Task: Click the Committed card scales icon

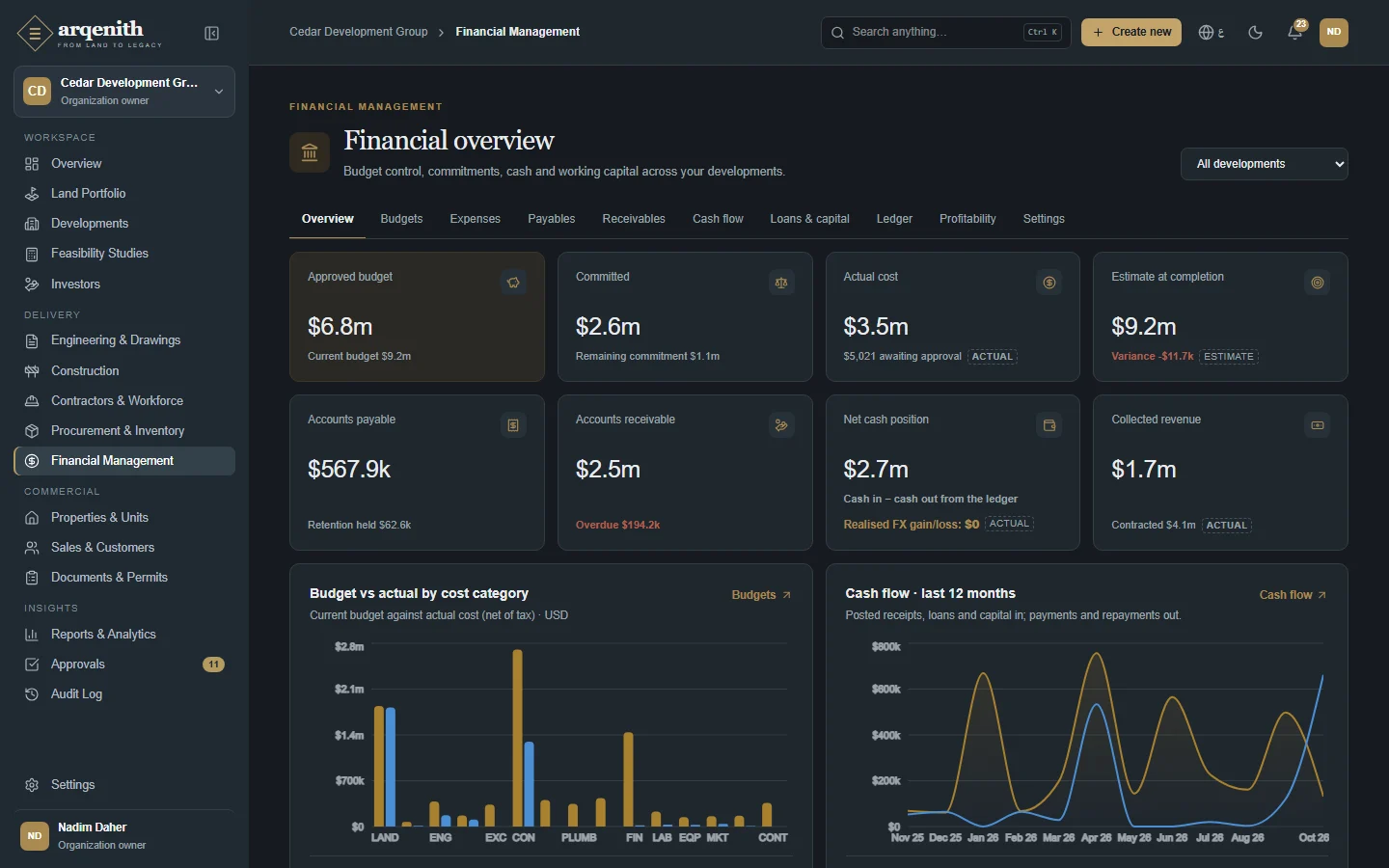Action: pos(781,283)
